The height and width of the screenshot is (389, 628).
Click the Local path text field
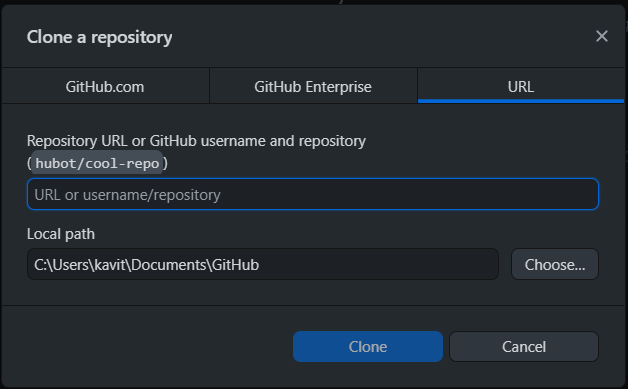coord(263,264)
